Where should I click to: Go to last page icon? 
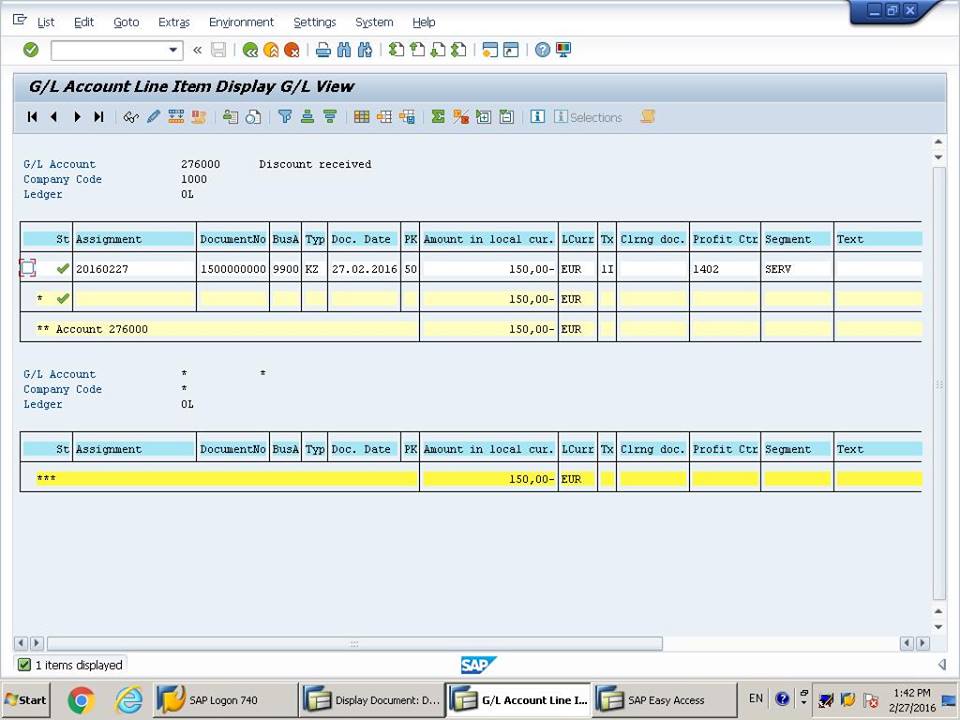459,50
